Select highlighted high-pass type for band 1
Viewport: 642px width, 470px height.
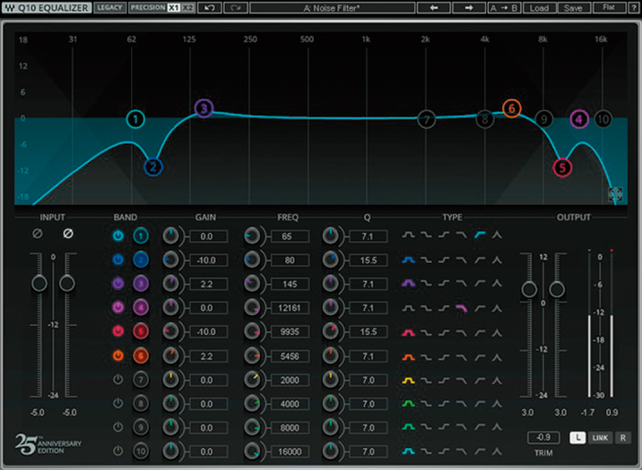pyautogui.click(x=480, y=235)
